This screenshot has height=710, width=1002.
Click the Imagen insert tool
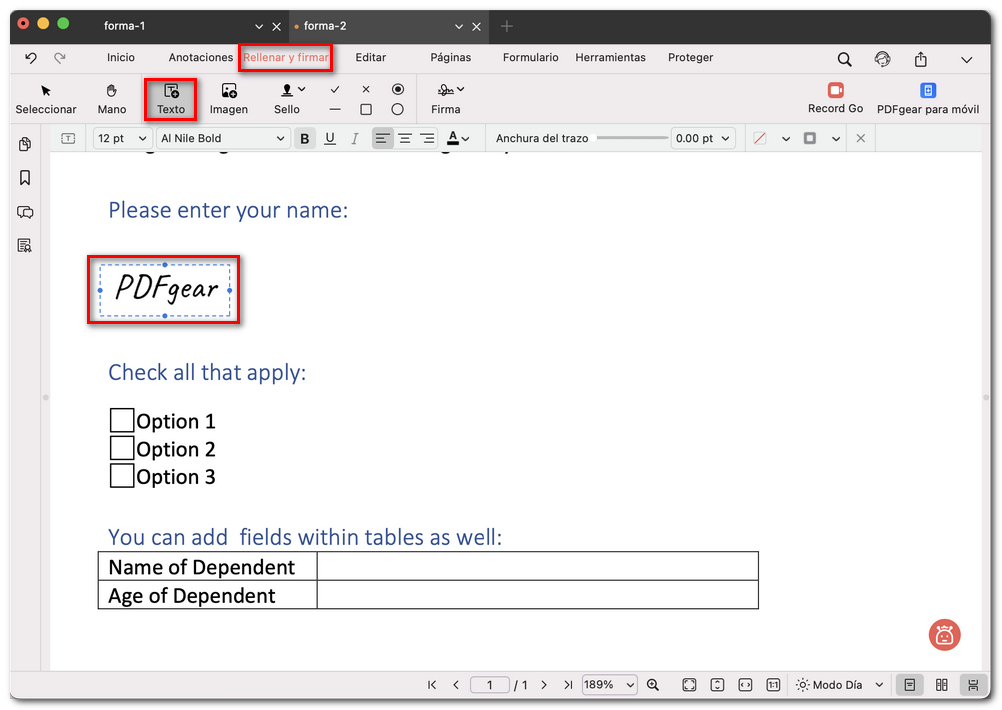tap(229, 98)
